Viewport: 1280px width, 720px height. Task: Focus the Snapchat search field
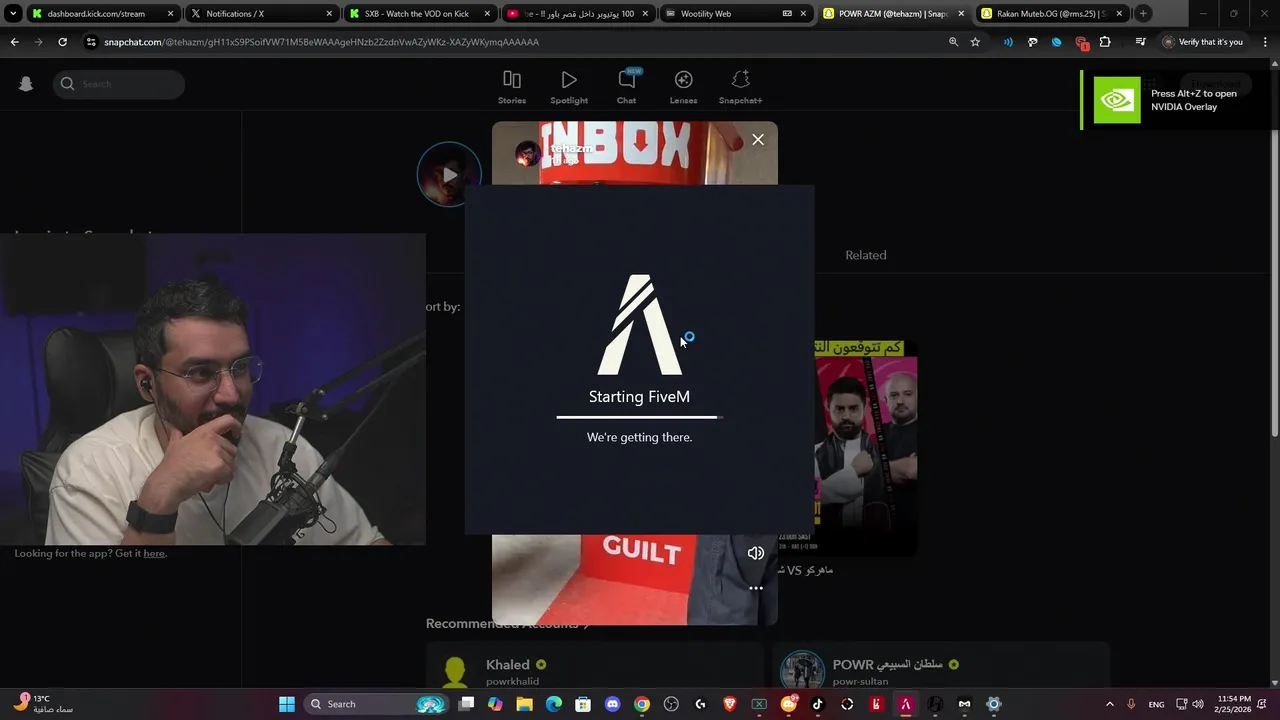point(119,84)
